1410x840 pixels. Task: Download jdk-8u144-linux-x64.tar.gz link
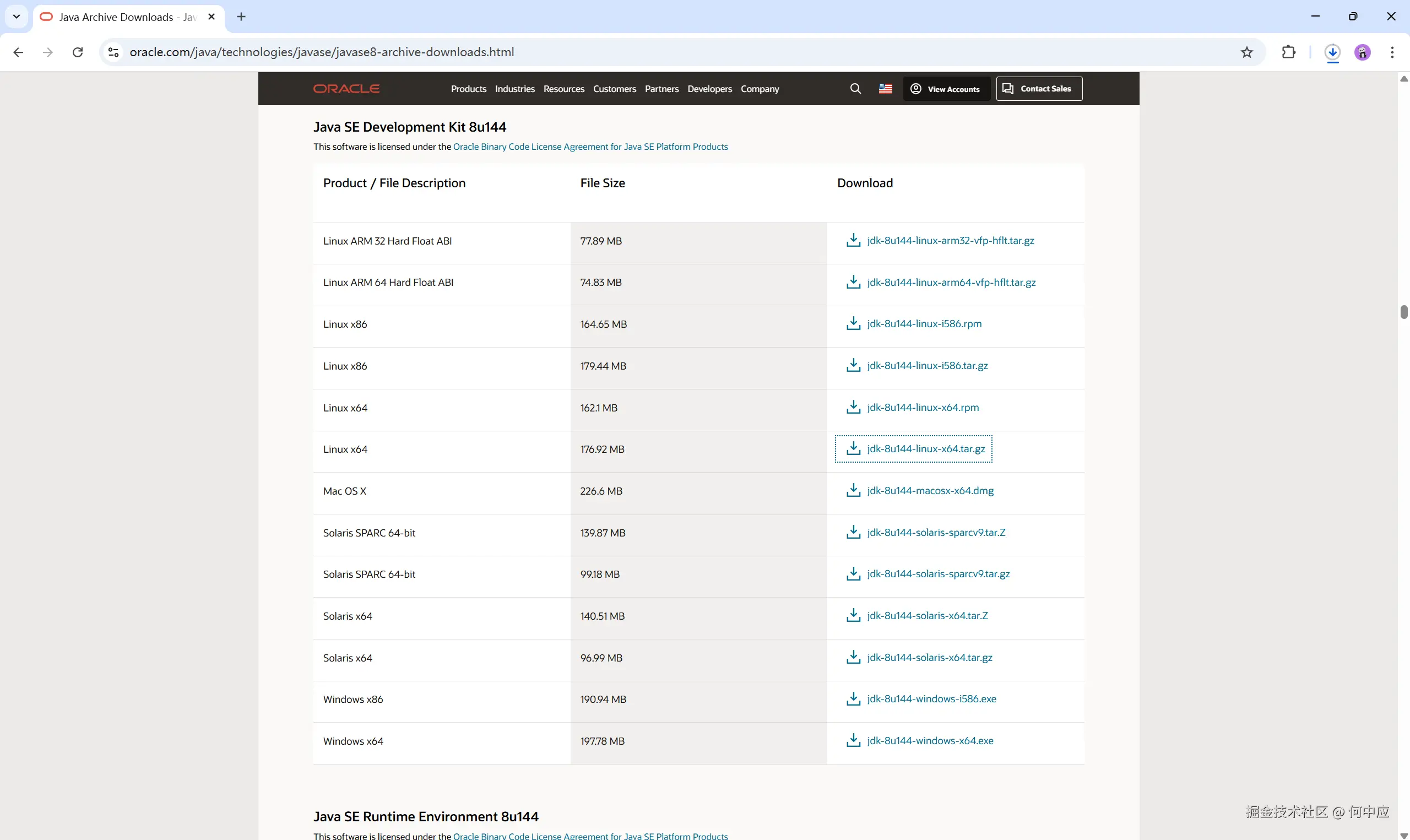926,449
